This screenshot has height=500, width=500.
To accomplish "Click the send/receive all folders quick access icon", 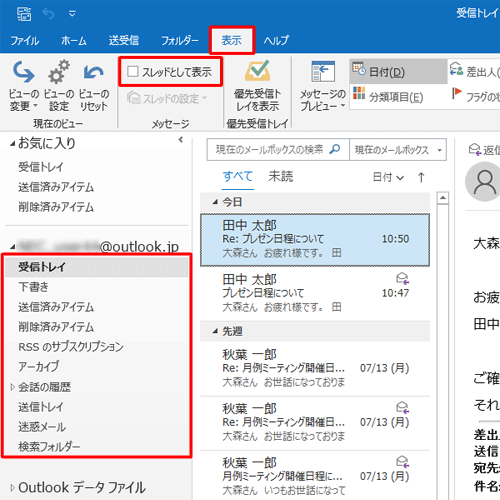I will point(24,14).
